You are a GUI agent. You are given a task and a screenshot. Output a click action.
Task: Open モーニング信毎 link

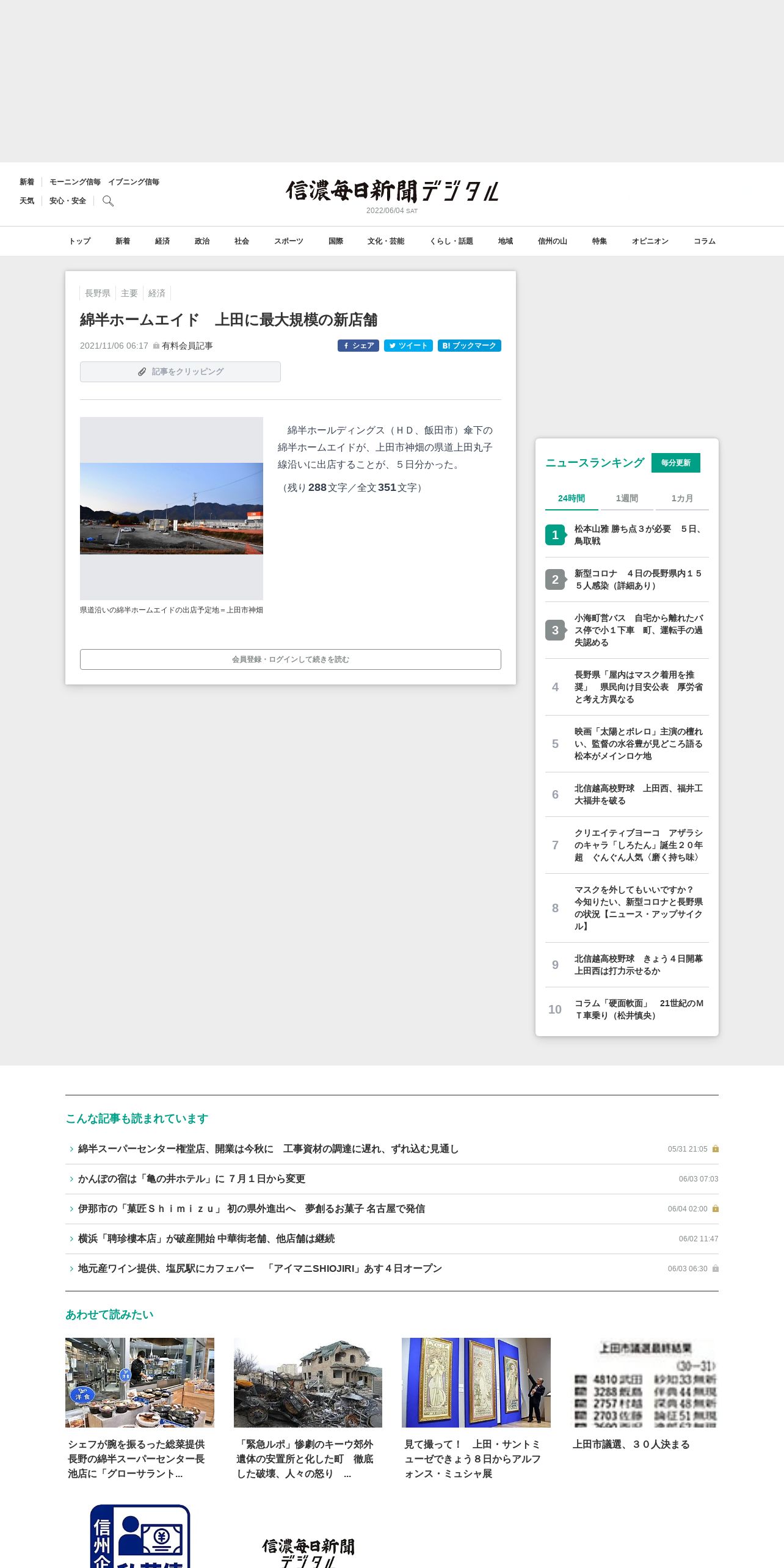75,182
